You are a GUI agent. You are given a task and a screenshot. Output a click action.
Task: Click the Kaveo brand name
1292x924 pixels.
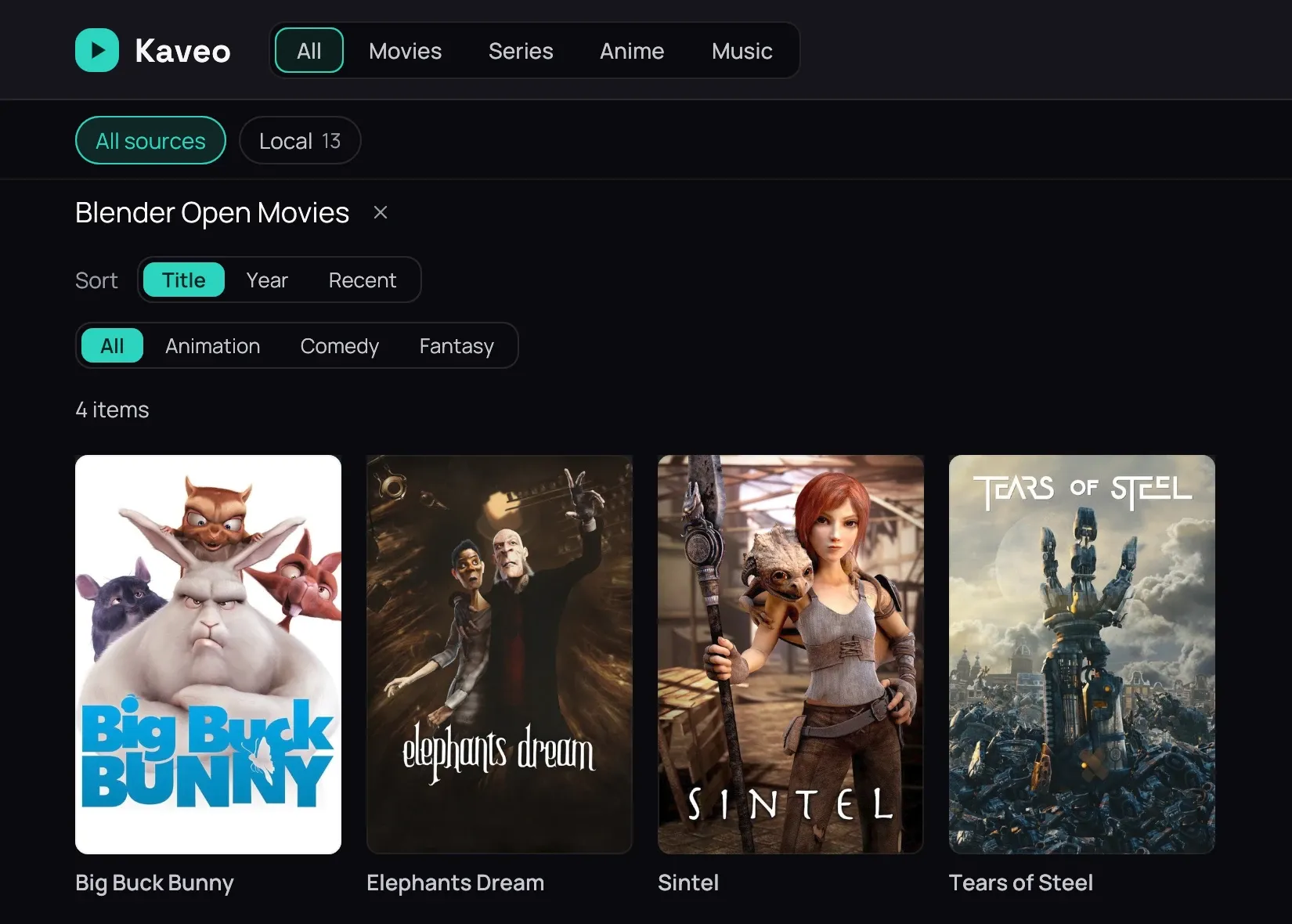click(x=182, y=51)
